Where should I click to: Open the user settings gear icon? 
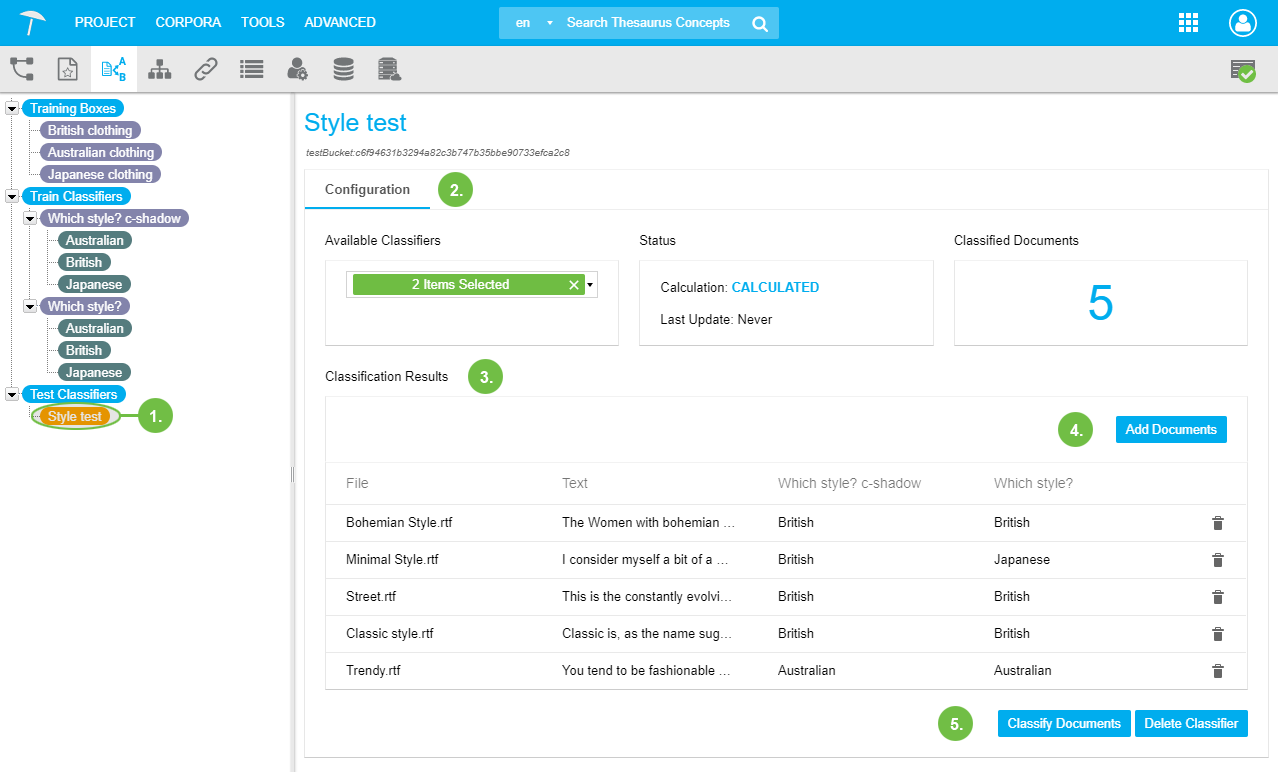coord(297,69)
